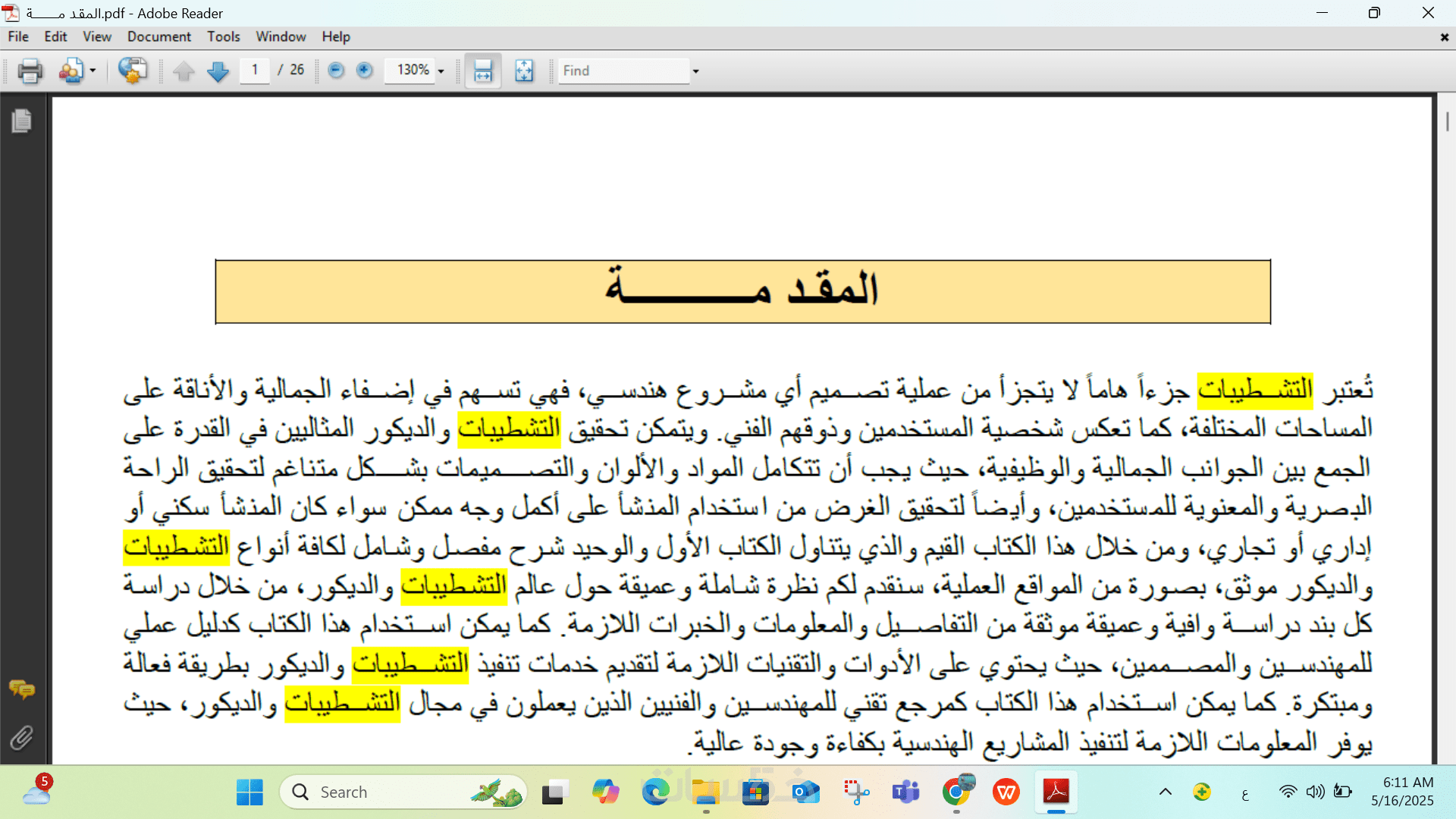Click the Find text field
The image size is (1456, 819).
(623, 71)
